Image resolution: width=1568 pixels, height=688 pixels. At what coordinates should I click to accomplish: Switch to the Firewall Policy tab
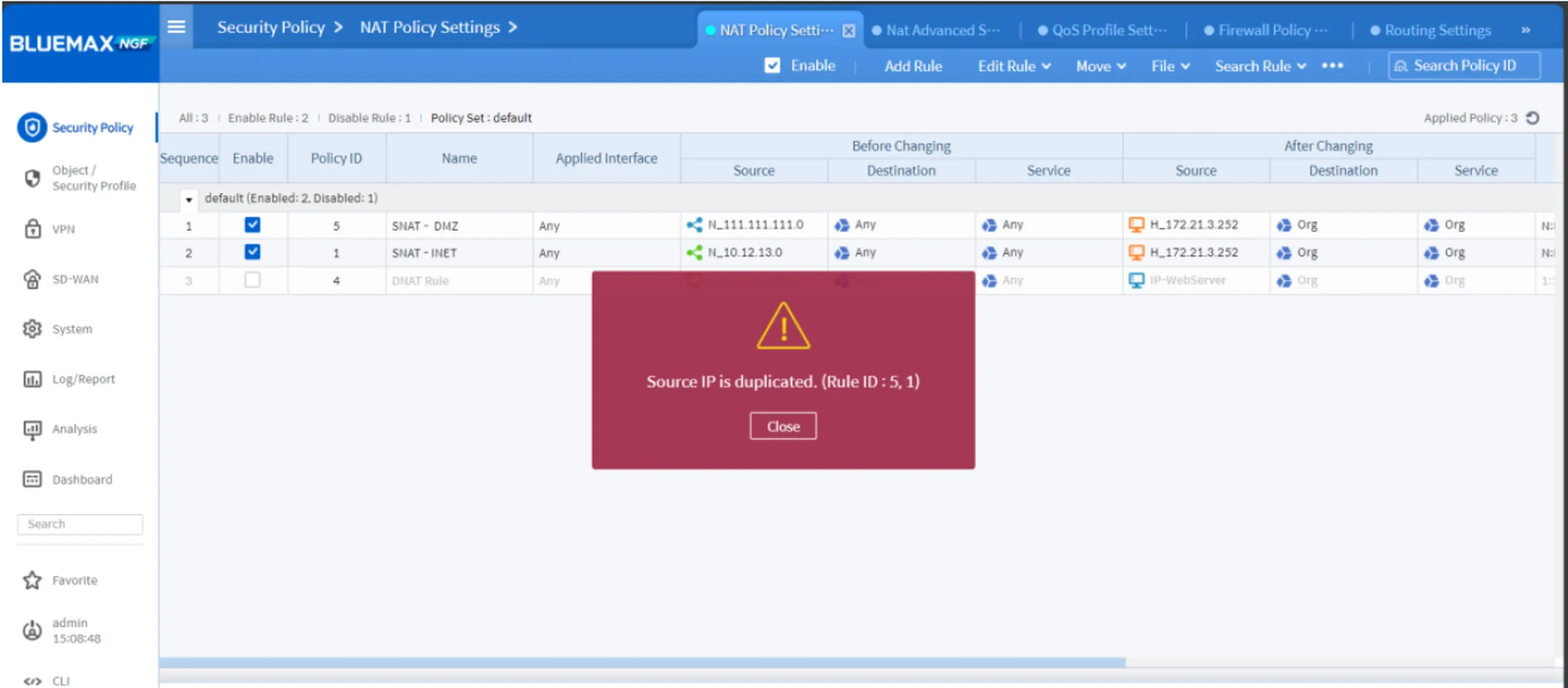1265,30
